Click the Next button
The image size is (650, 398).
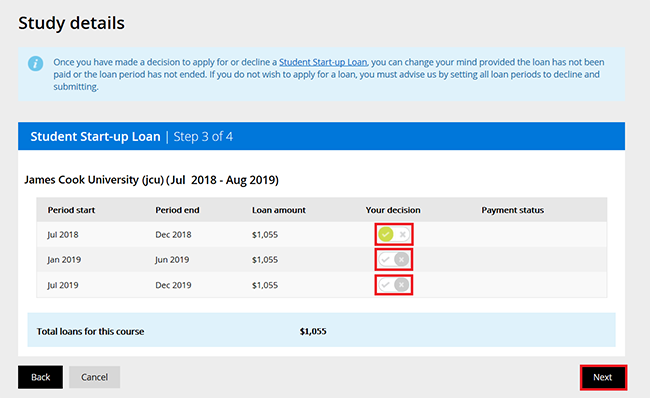pos(603,377)
